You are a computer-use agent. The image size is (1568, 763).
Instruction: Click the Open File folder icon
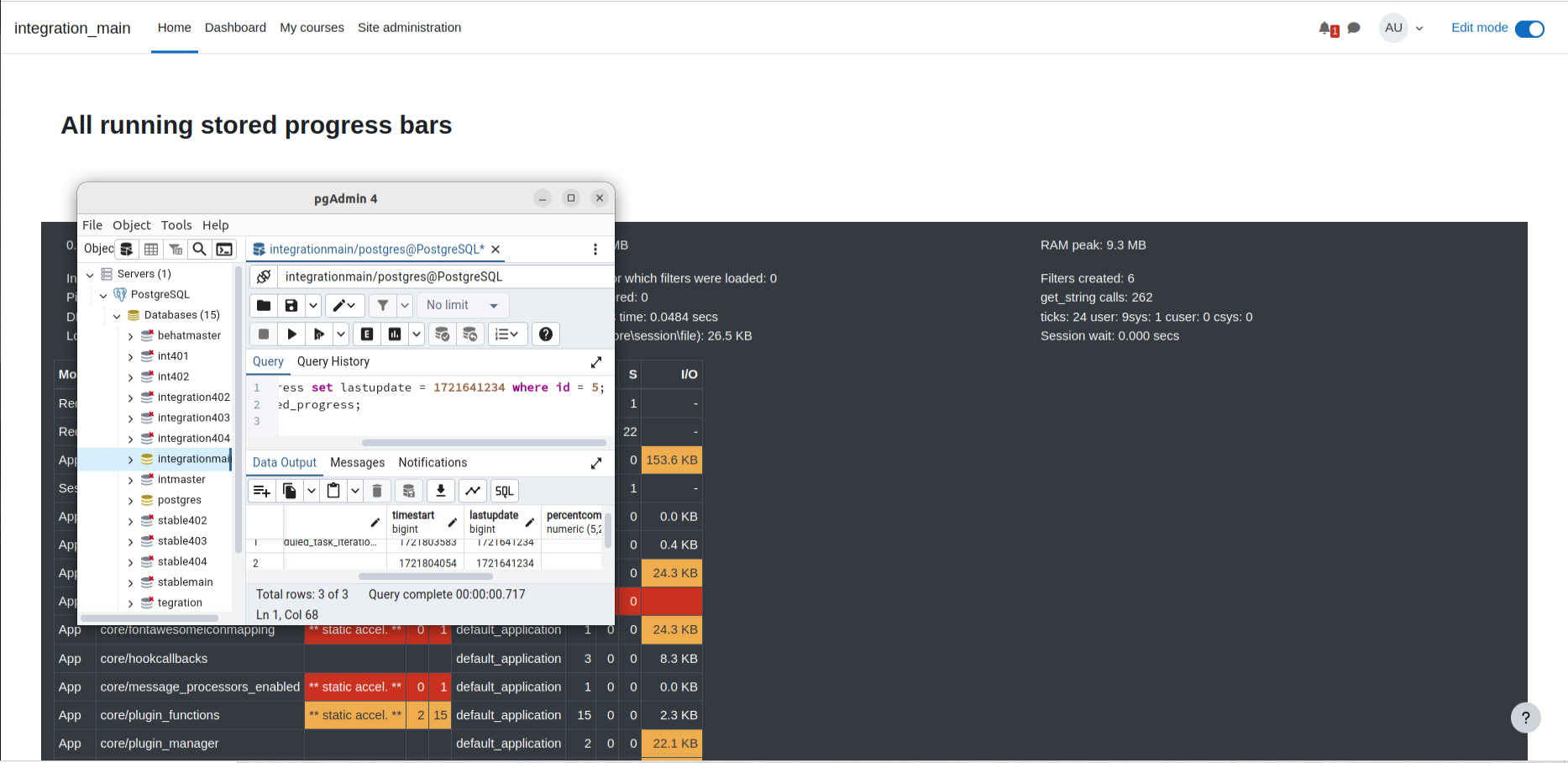click(x=264, y=305)
